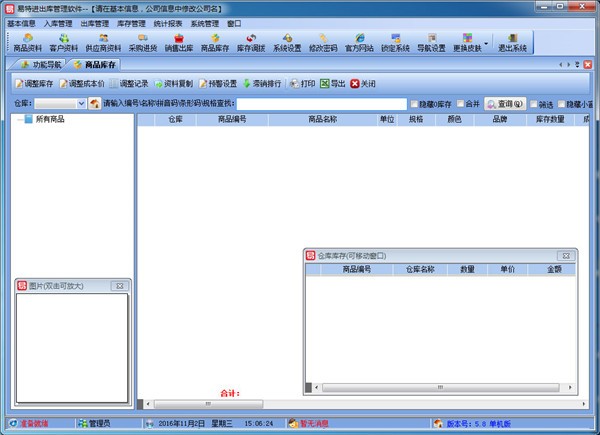This screenshot has width=600, height=435.
Task: Click the 修改密码 toolbar icon
Action: tap(323, 42)
